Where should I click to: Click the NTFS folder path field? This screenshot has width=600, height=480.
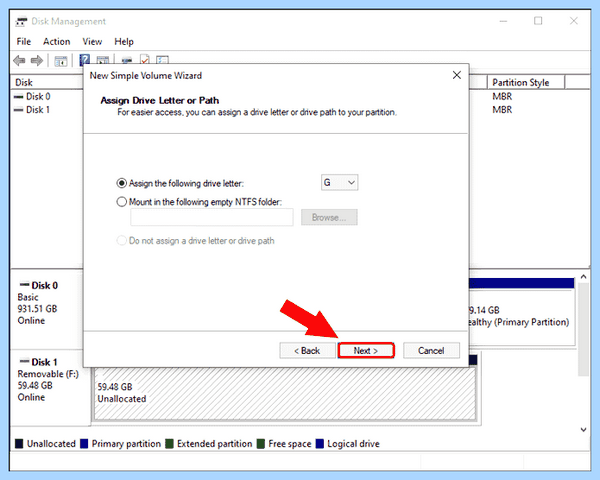(212, 217)
